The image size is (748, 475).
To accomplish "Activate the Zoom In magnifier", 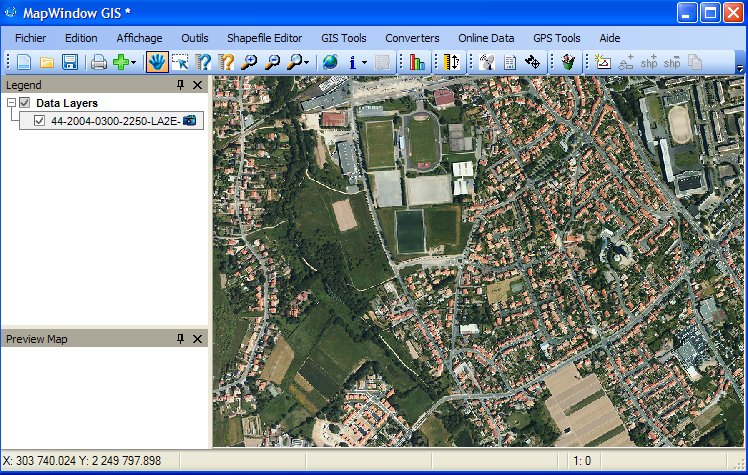I will click(x=250, y=62).
